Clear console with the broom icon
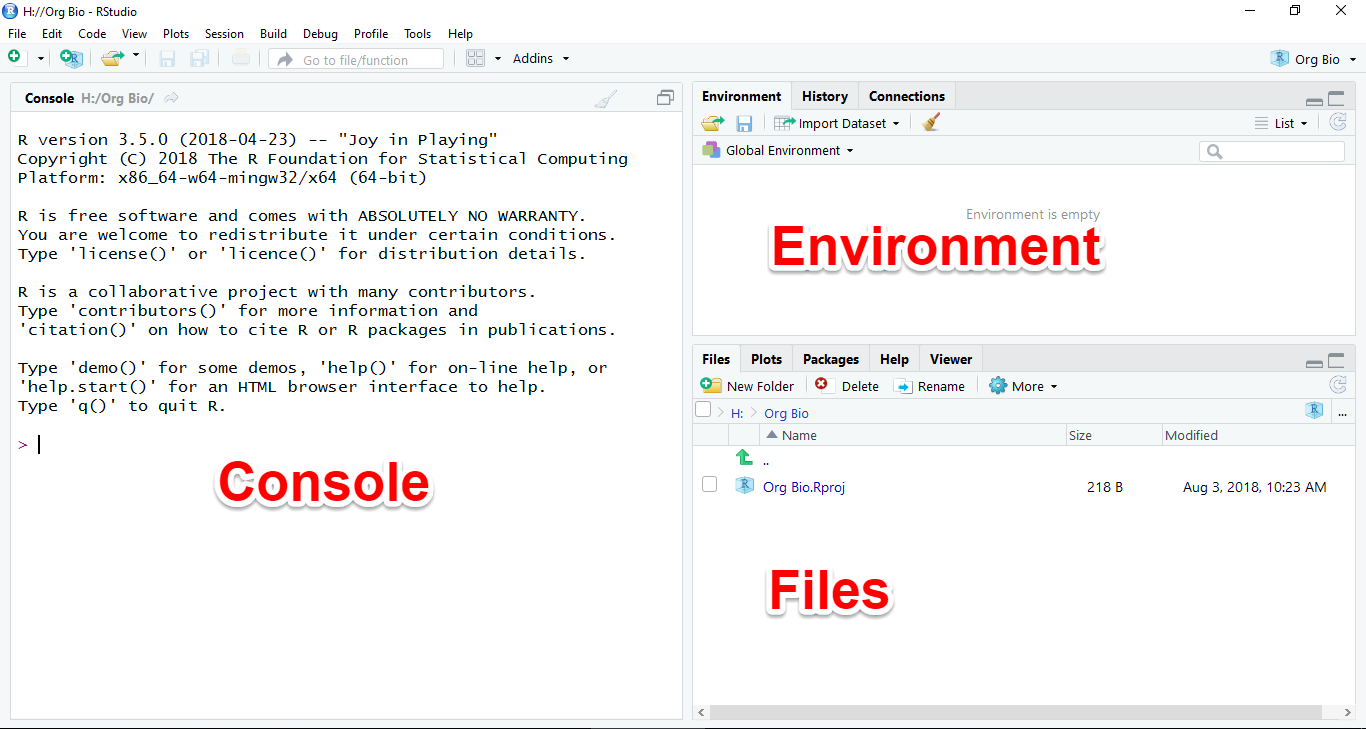Viewport: 1366px width, 729px height. click(x=606, y=98)
